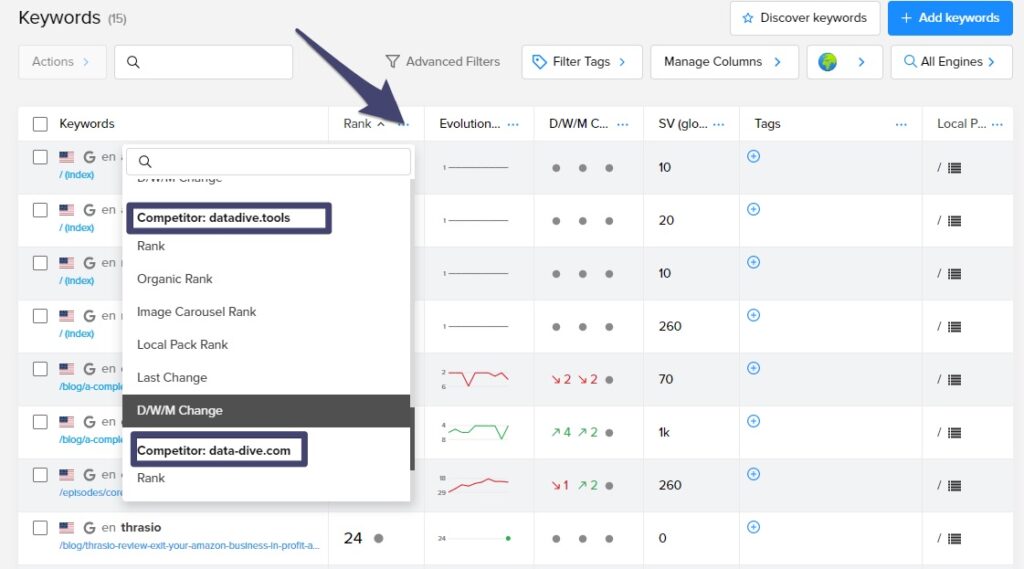Viewport: 1024px width, 569px height.
Task: Open the Local P... column options dots
Action: click(x=997, y=124)
